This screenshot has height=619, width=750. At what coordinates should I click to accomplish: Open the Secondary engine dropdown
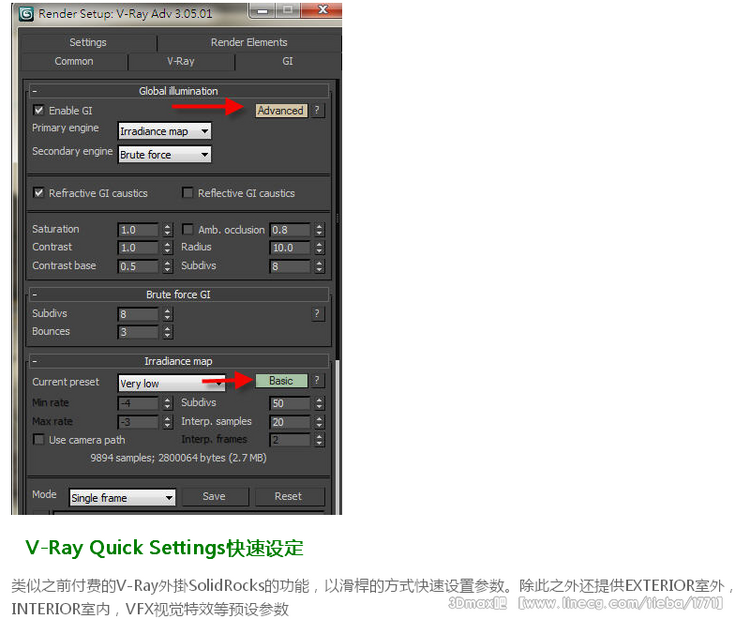(165, 155)
